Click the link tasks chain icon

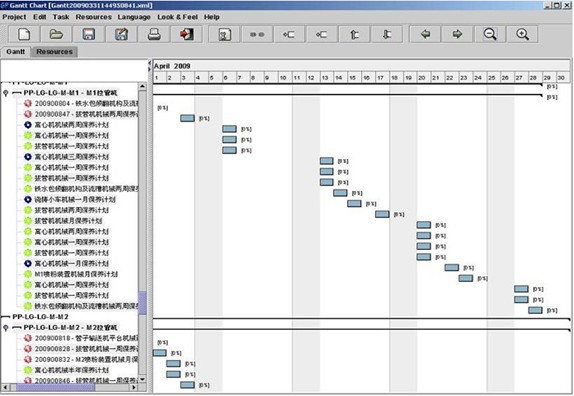tap(257, 34)
